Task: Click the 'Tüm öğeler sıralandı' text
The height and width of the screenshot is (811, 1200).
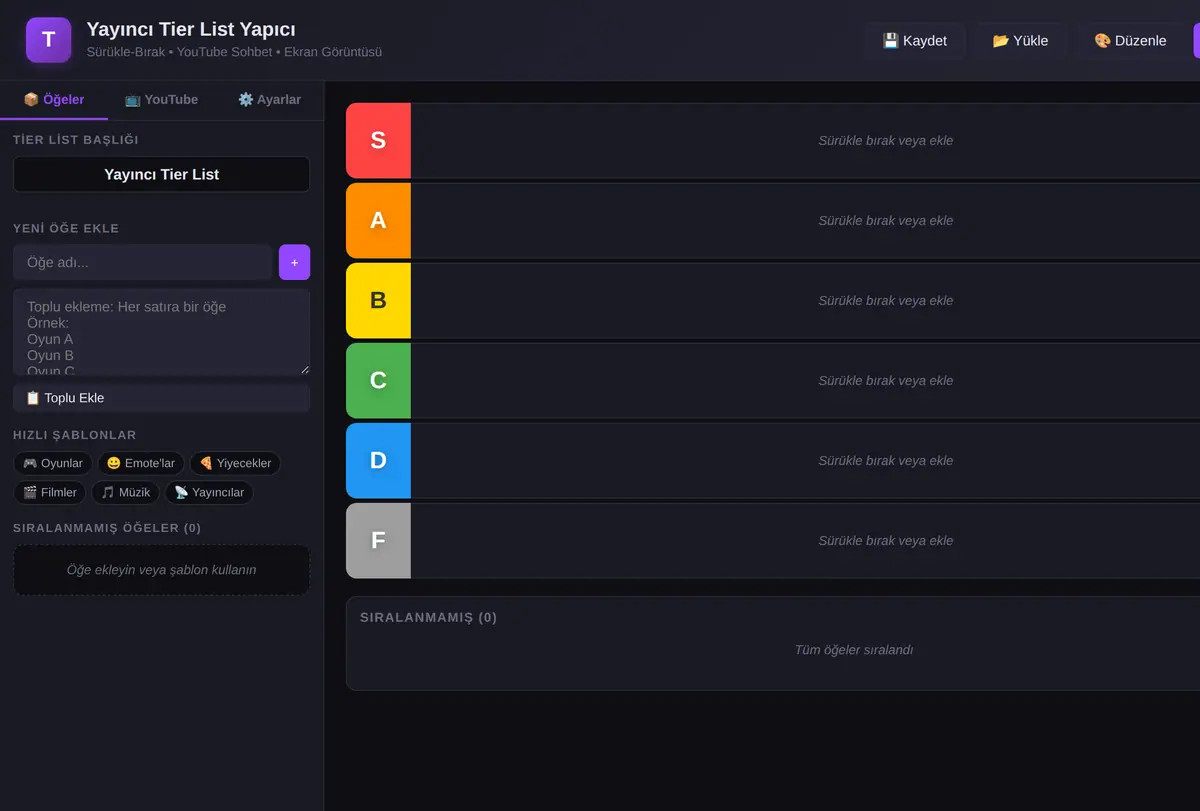Action: tap(854, 650)
